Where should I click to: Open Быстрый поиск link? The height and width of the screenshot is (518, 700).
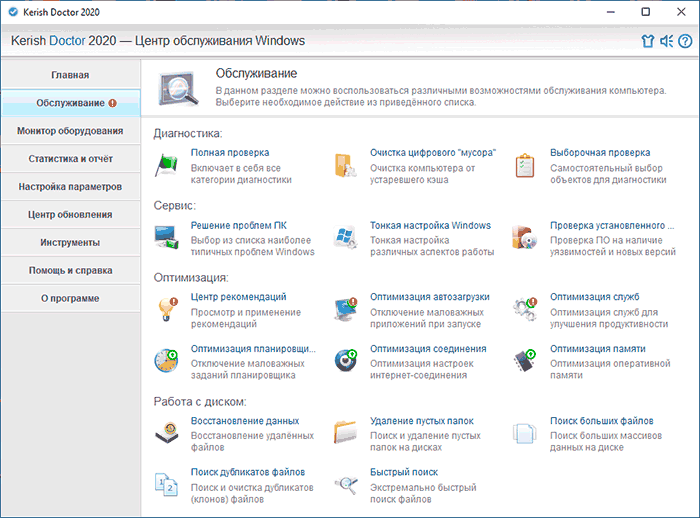coord(404,472)
